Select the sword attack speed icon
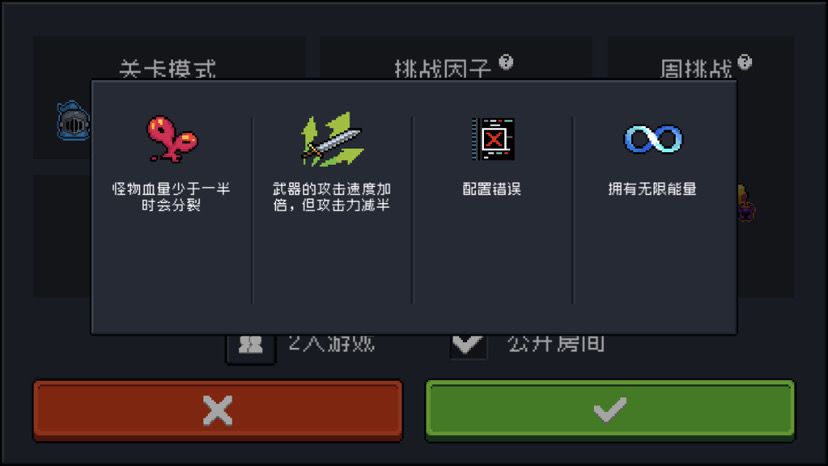 [x=332, y=139]
